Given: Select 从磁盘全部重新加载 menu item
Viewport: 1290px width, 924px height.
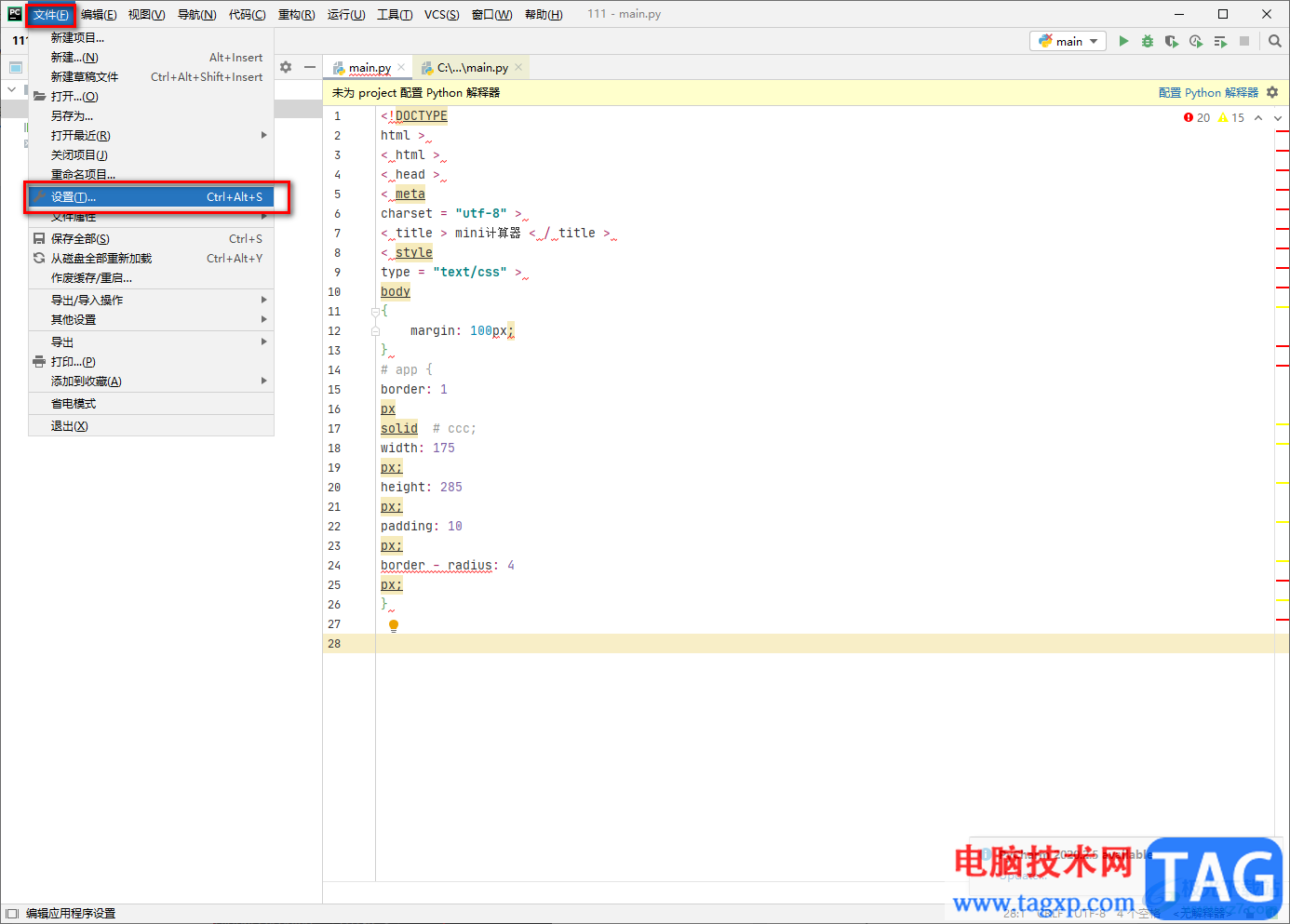Looking at the screenshot, I should pos(152,259).
